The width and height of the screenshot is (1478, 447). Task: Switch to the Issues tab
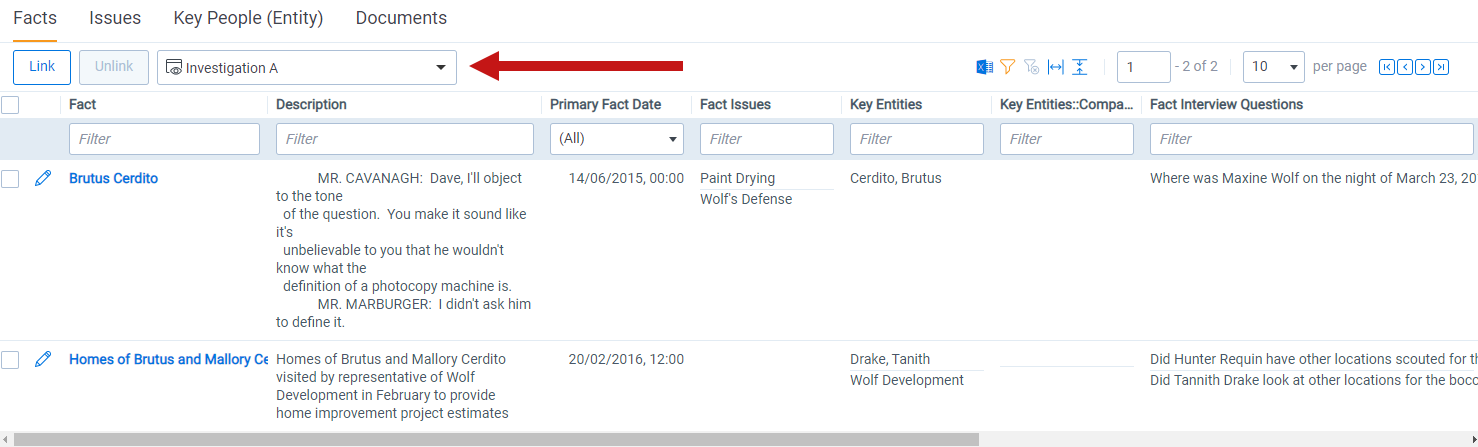point(115,18)
